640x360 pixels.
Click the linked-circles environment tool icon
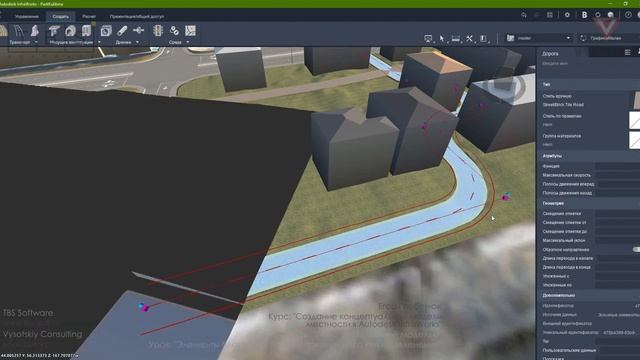click(174, 31)
